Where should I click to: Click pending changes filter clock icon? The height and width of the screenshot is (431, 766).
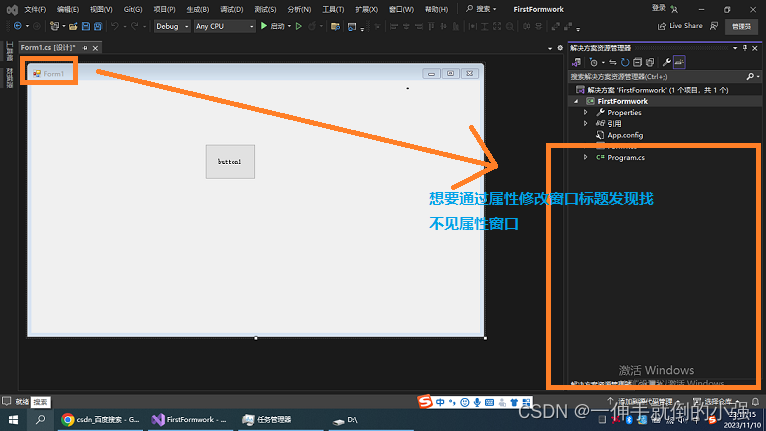click(593, 62)
